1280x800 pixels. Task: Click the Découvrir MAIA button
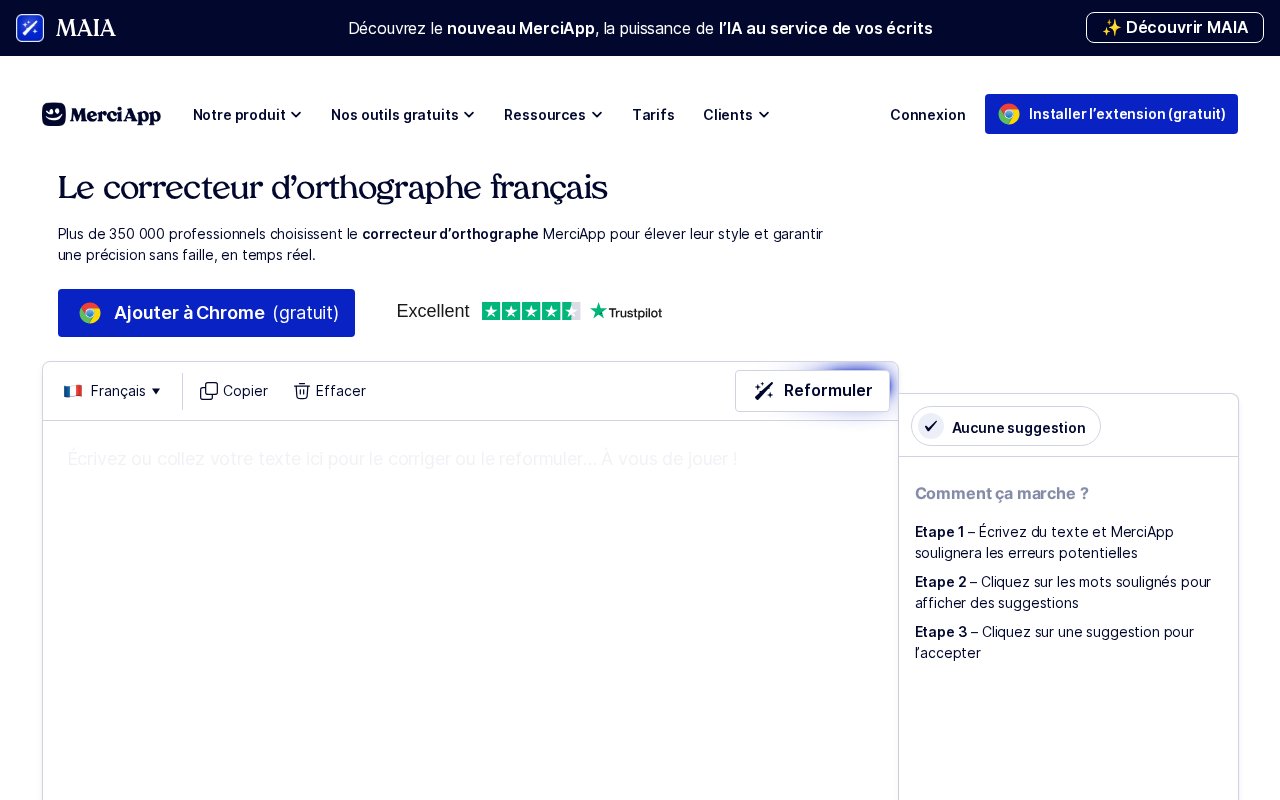click(x=1175, y=28)
